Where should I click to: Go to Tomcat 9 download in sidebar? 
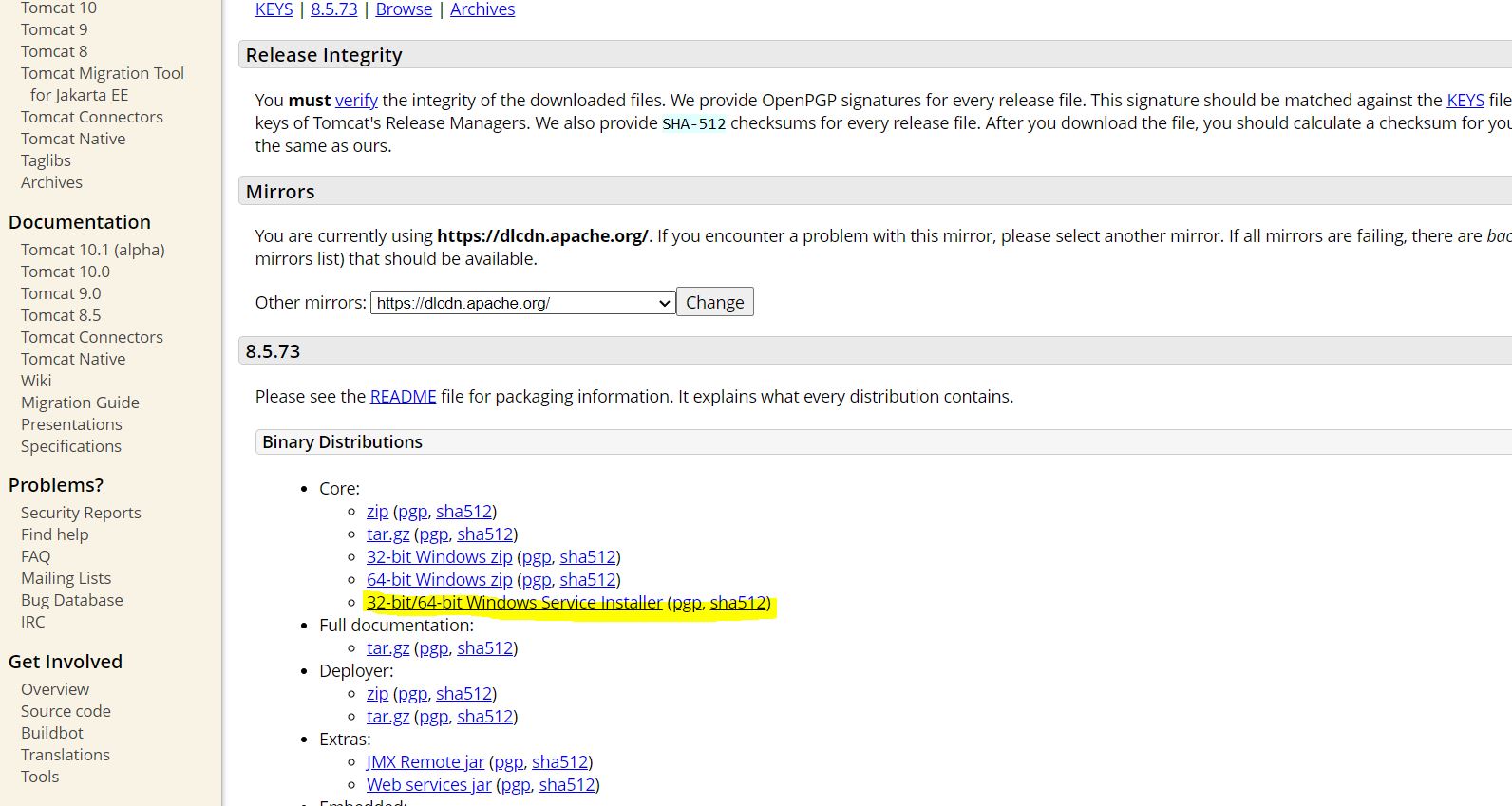point(54,29)
